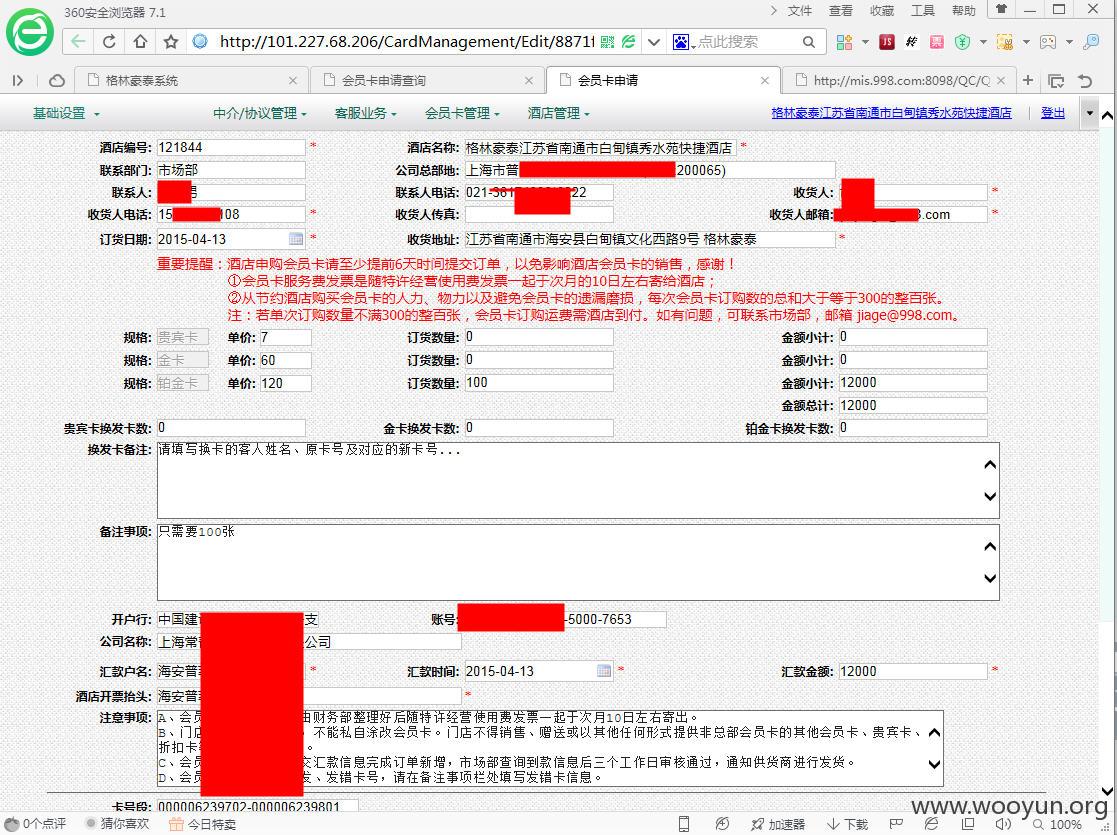This screenshot has width=1117, height=835.
Task: Open the 文件 menu
Action: 799,11
